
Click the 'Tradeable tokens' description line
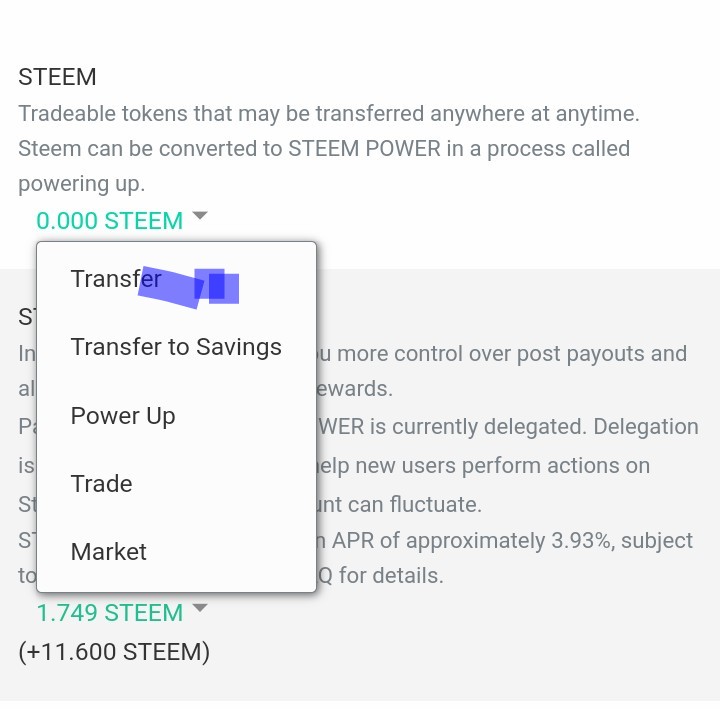pos(328,113)
